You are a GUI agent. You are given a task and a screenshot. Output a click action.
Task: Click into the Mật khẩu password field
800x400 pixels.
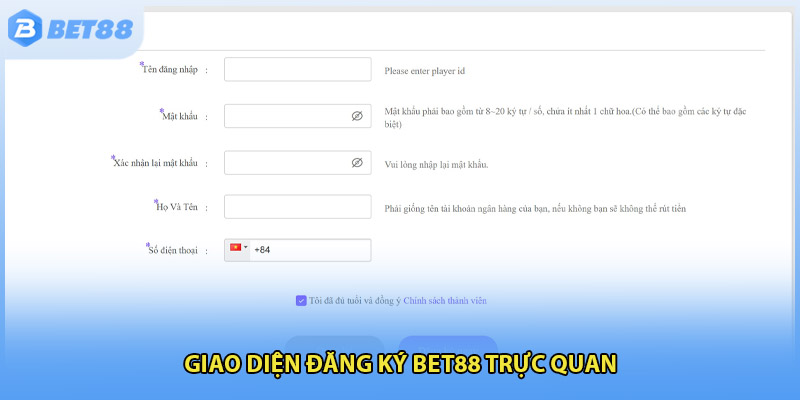click(297, 116)
